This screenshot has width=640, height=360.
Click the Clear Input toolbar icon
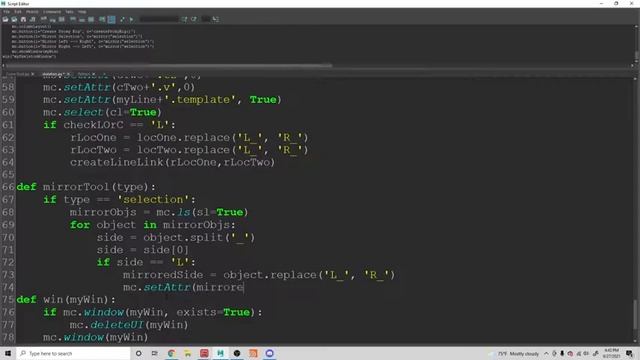tap(53, 19)
